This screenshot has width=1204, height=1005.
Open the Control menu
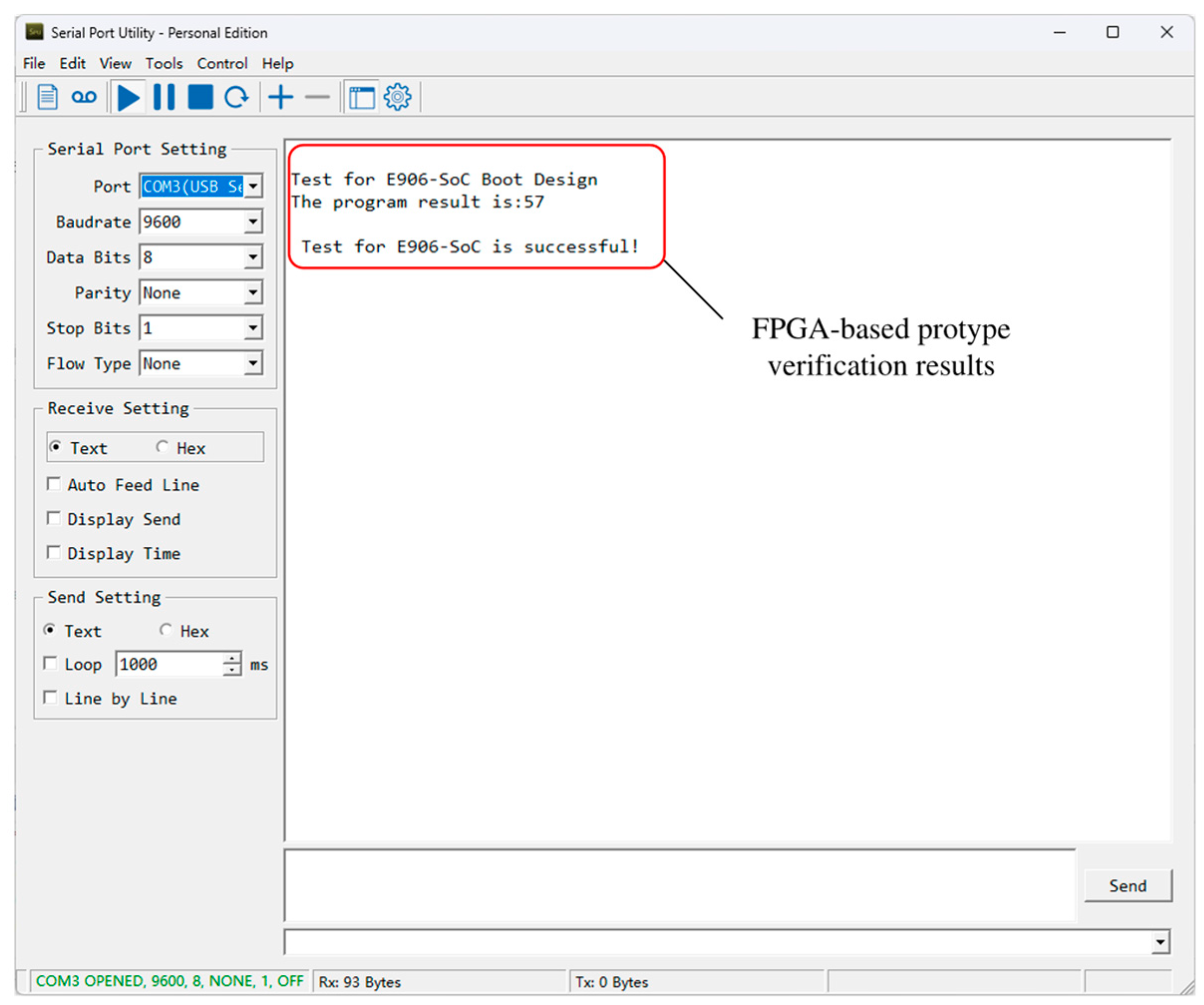point(222,63)
